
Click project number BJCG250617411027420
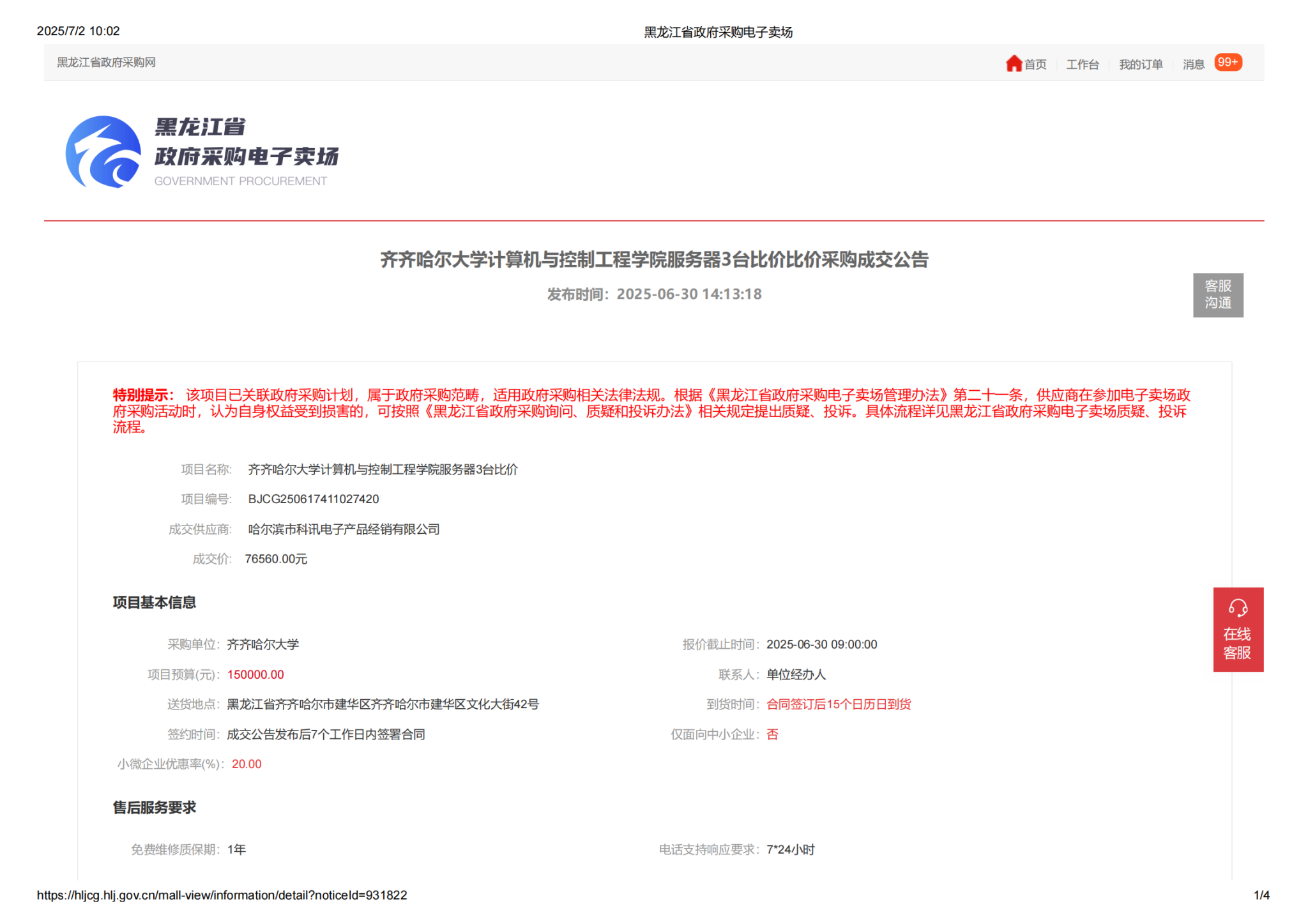click(x=314, y=499)
